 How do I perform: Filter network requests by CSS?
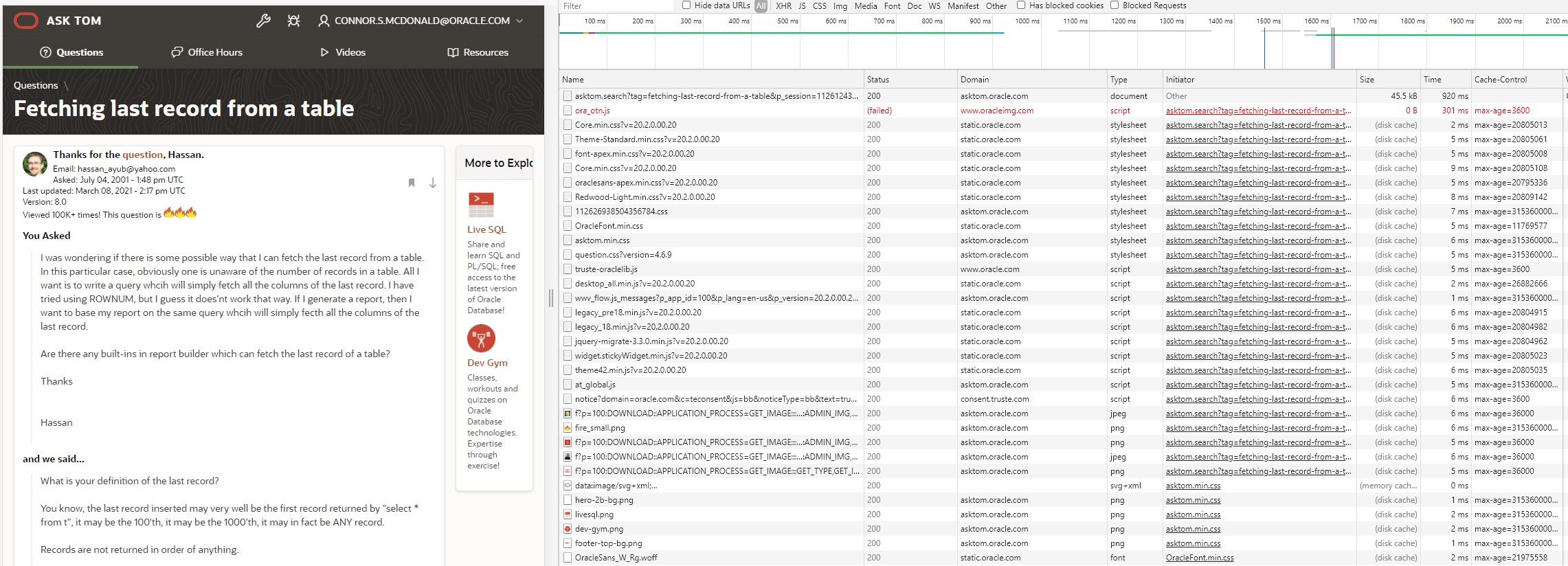(x=820, y=5)
